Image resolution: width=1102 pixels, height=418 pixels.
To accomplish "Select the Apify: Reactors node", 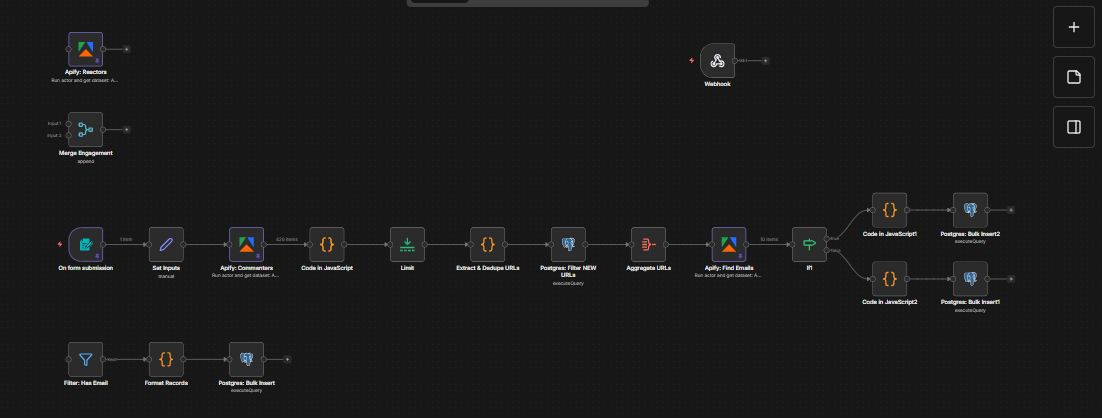I will click(x=85, y=49).
